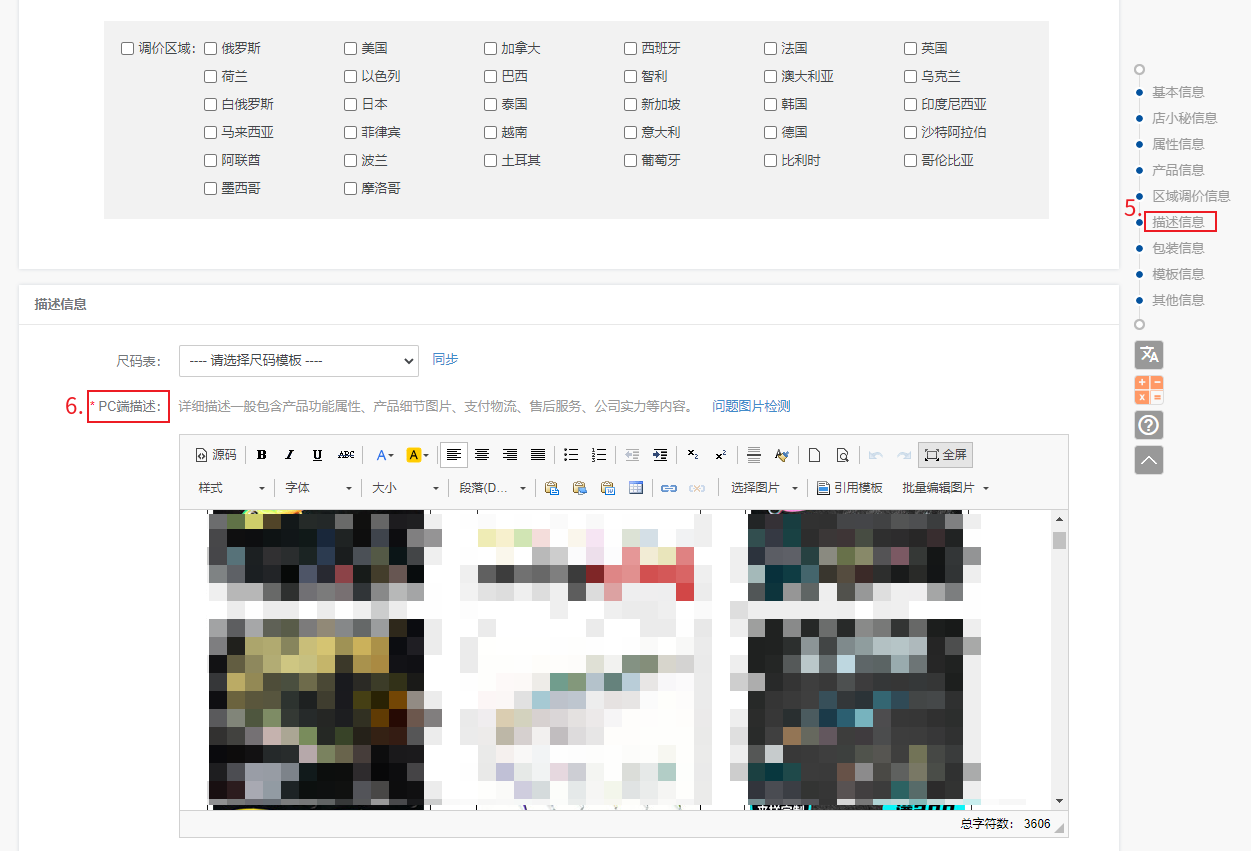Toggle italic formatting in the editor
1251x851 pixels.
click(290, 455)
